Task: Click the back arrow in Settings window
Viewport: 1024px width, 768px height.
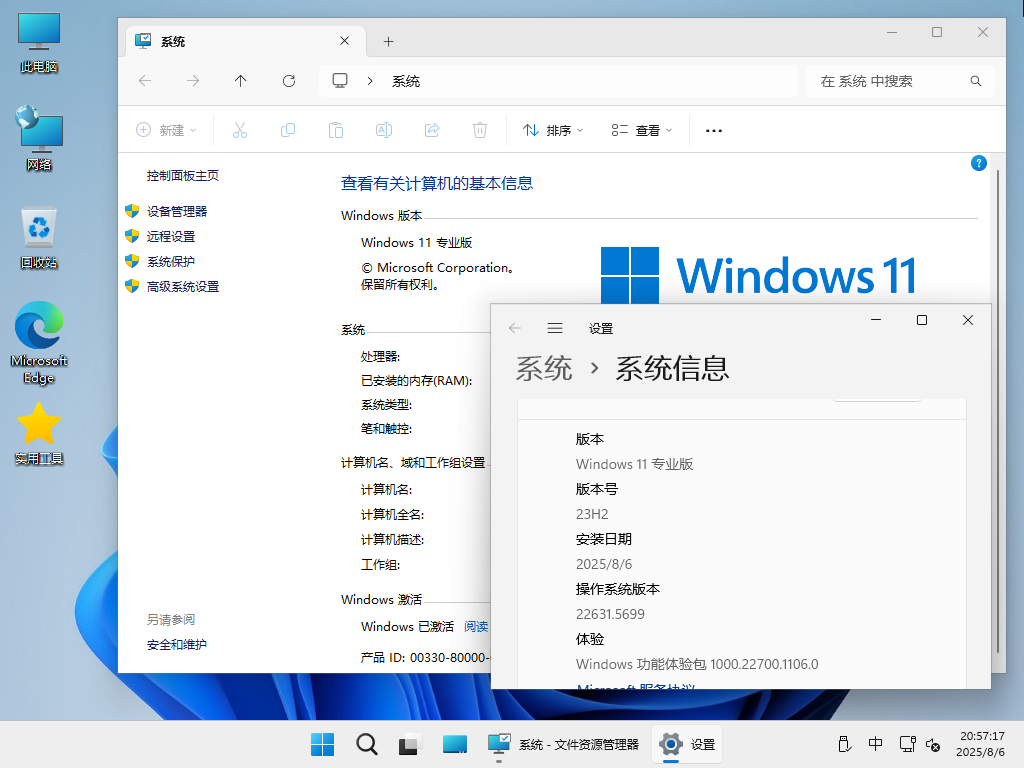Action: (515, 328)
